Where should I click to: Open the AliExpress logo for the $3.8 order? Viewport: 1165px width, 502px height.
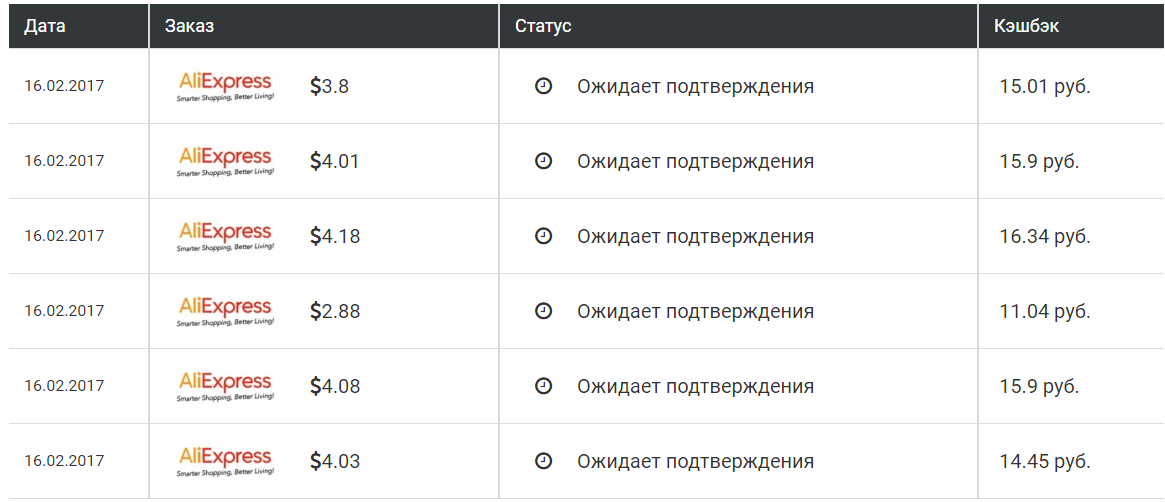pos(225,86)
